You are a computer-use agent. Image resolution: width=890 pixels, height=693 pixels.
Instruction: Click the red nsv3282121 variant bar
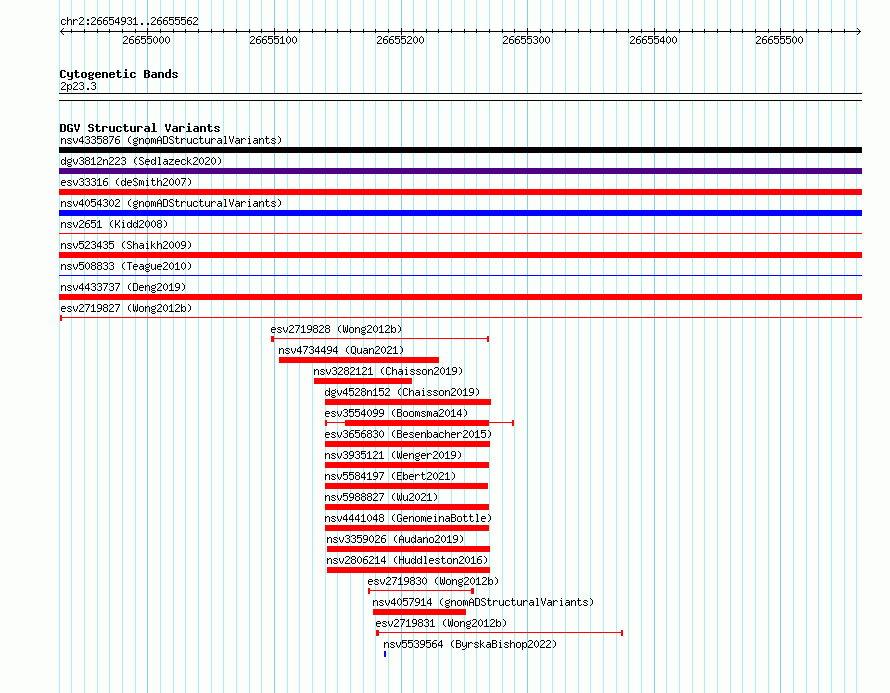tap(363, 381)
